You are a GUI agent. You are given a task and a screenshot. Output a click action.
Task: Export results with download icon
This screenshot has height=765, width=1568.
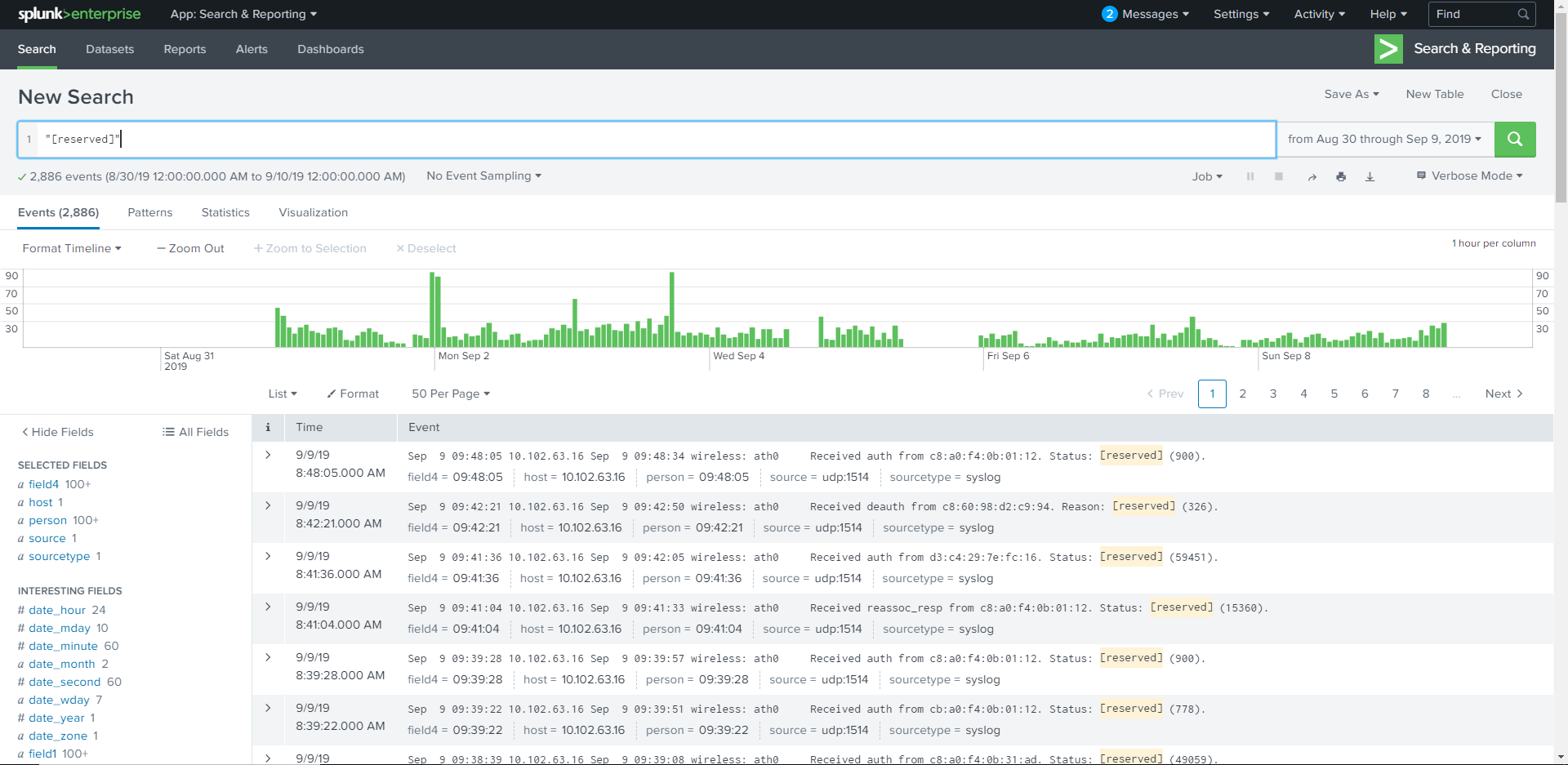(1370, 176)
